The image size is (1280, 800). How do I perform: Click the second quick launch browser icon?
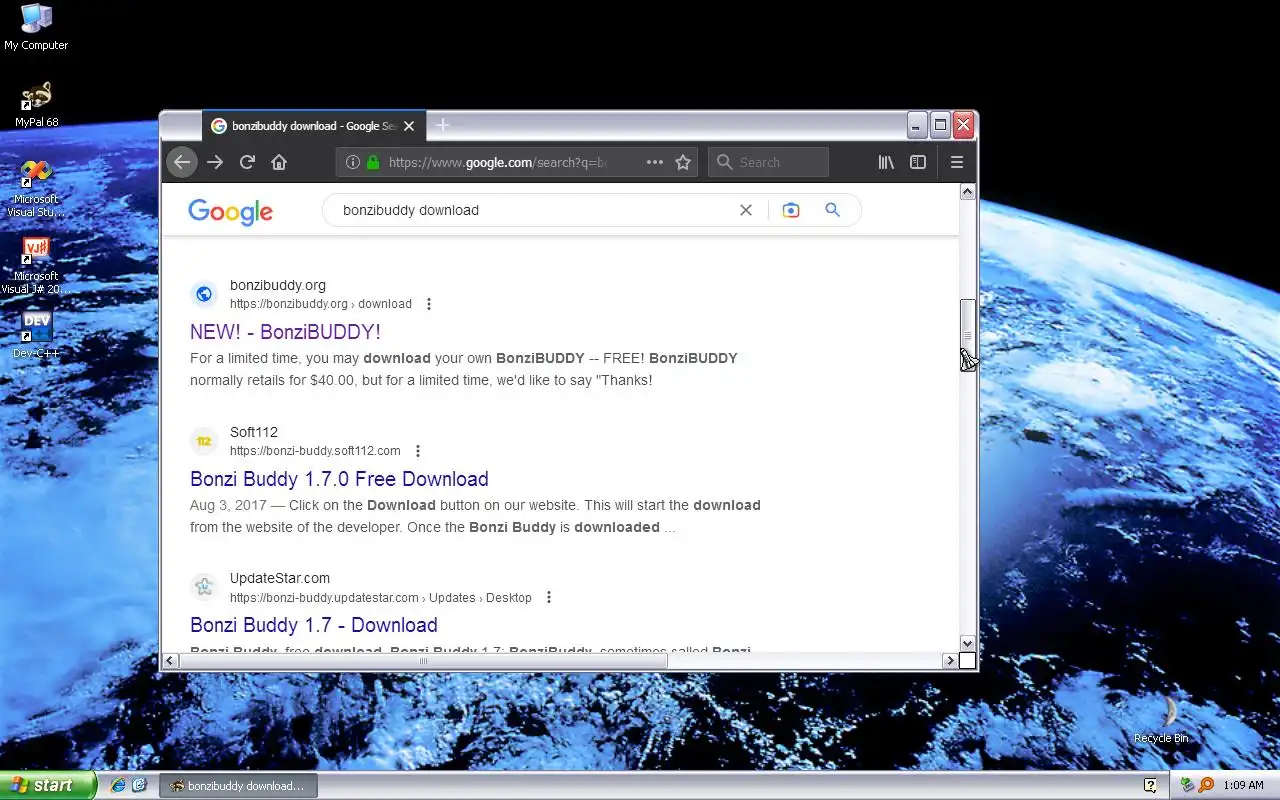point(139,785)
